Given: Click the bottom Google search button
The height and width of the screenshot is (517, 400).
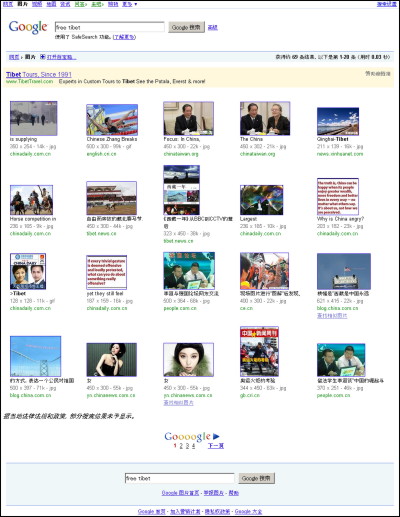Looking at the screenshot, I should 257,478.
